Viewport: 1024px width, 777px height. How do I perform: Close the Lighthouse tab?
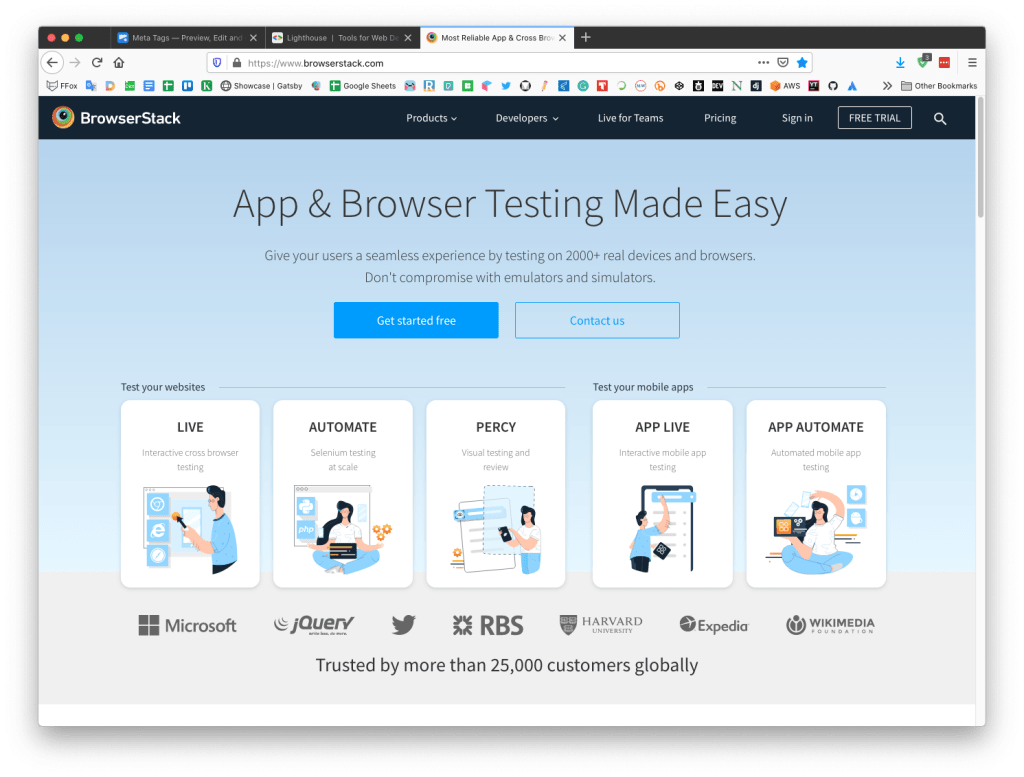408,38
